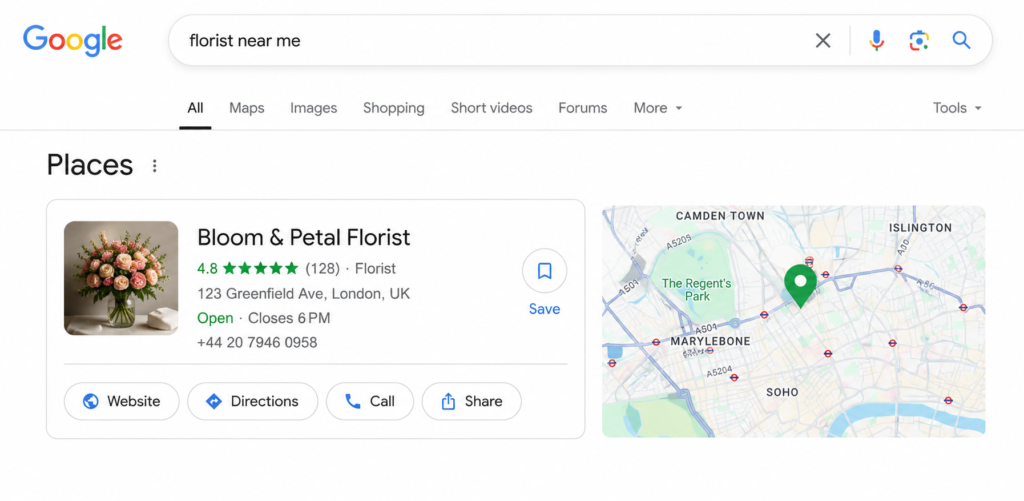The height and width of the screenshot is (501, 1024).
Task: Get Directions to the florist
Action: [253, 401]
